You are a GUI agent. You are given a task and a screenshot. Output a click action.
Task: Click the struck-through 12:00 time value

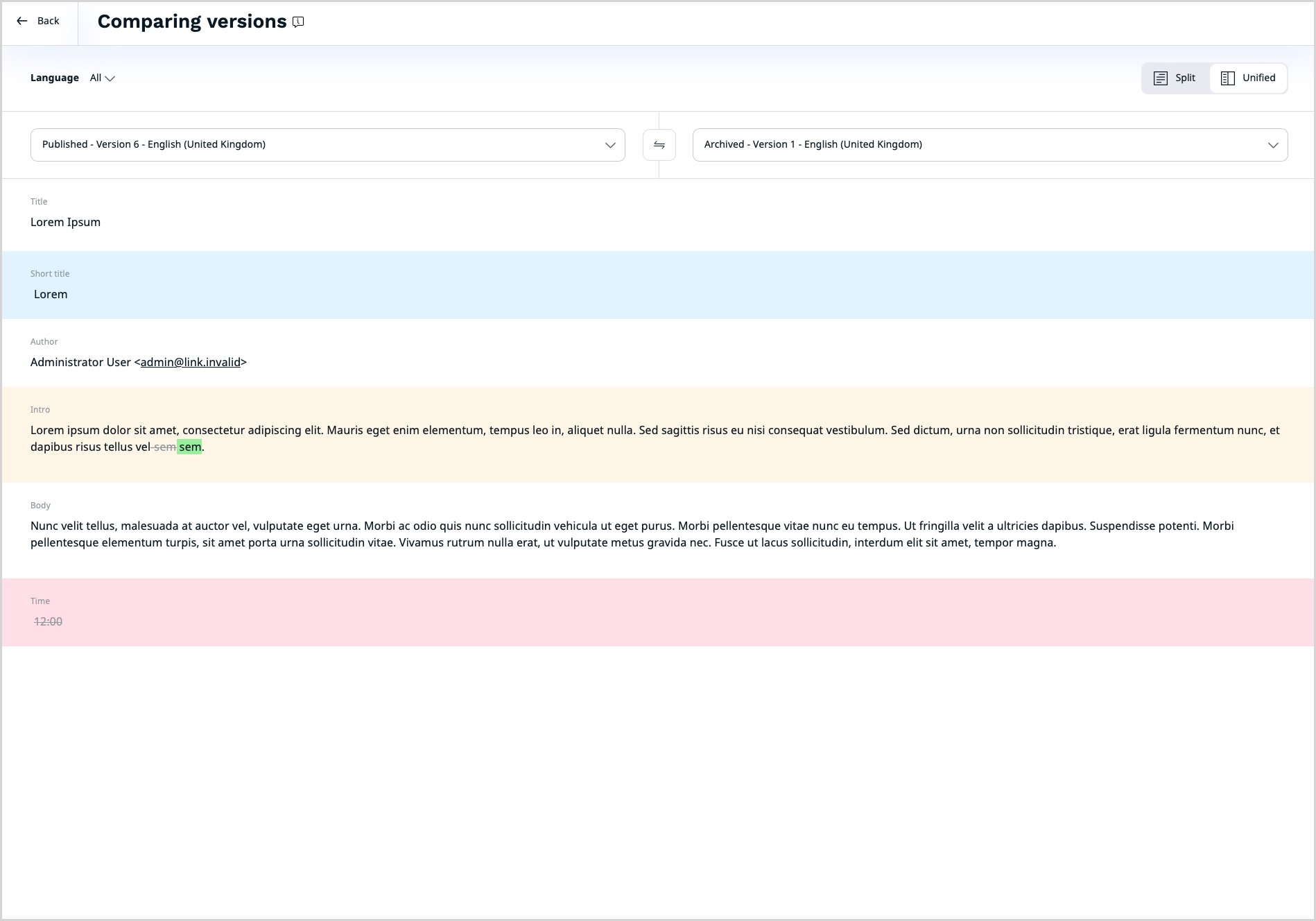(x=48, y=621)
